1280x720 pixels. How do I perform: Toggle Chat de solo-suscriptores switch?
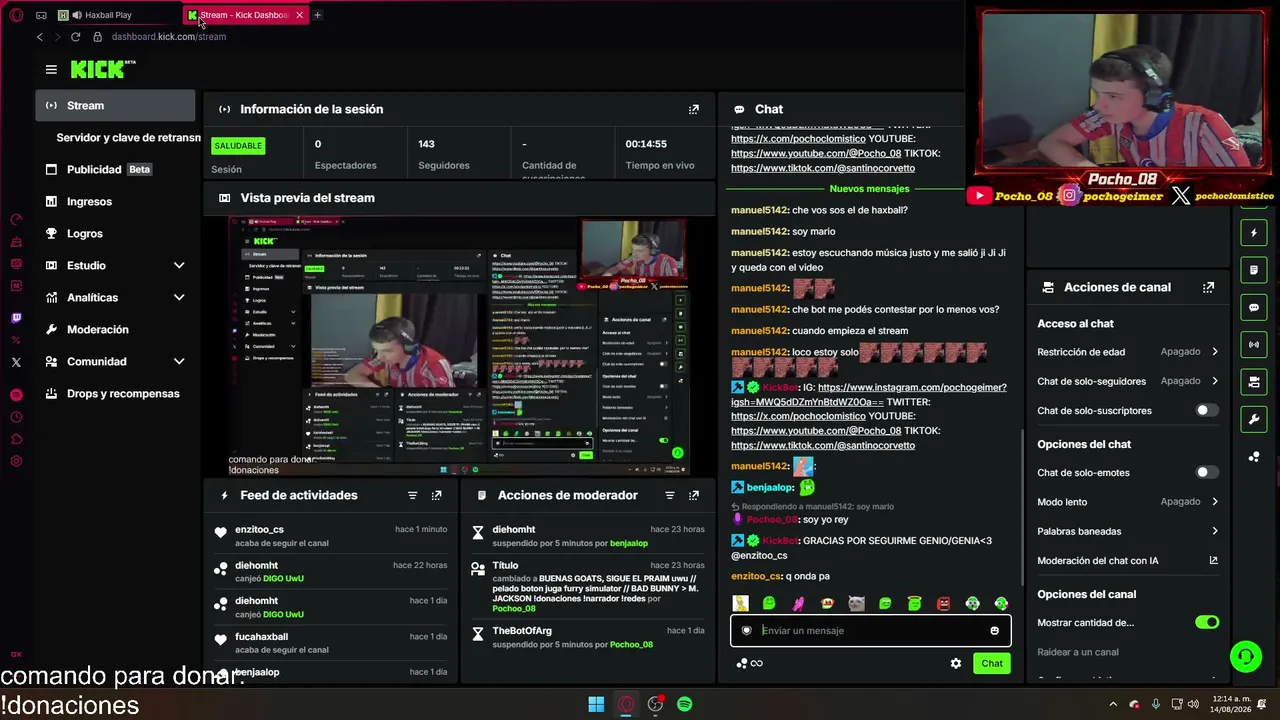1207,410
